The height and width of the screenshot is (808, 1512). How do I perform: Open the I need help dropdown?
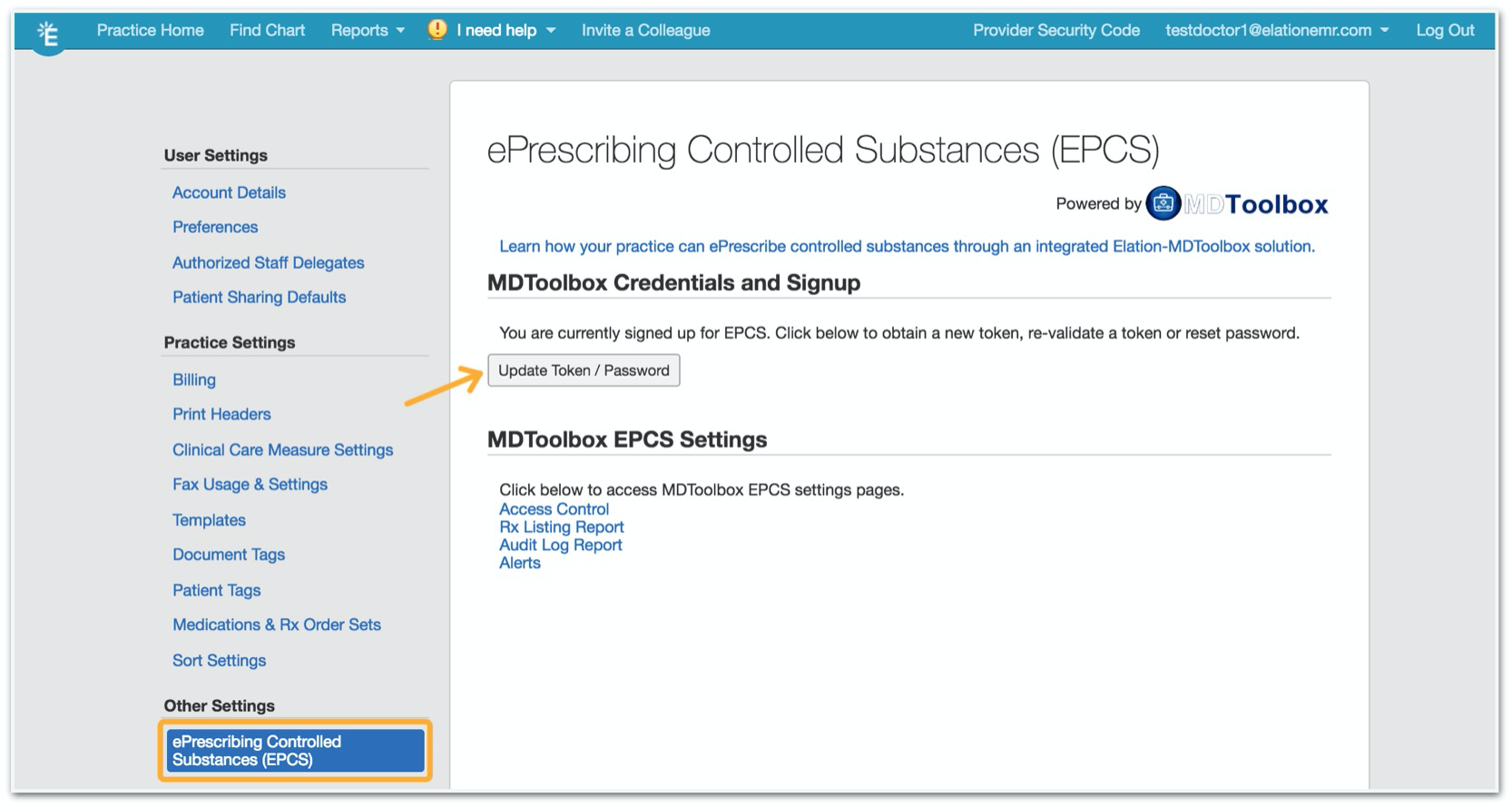[x=506, y=31]
